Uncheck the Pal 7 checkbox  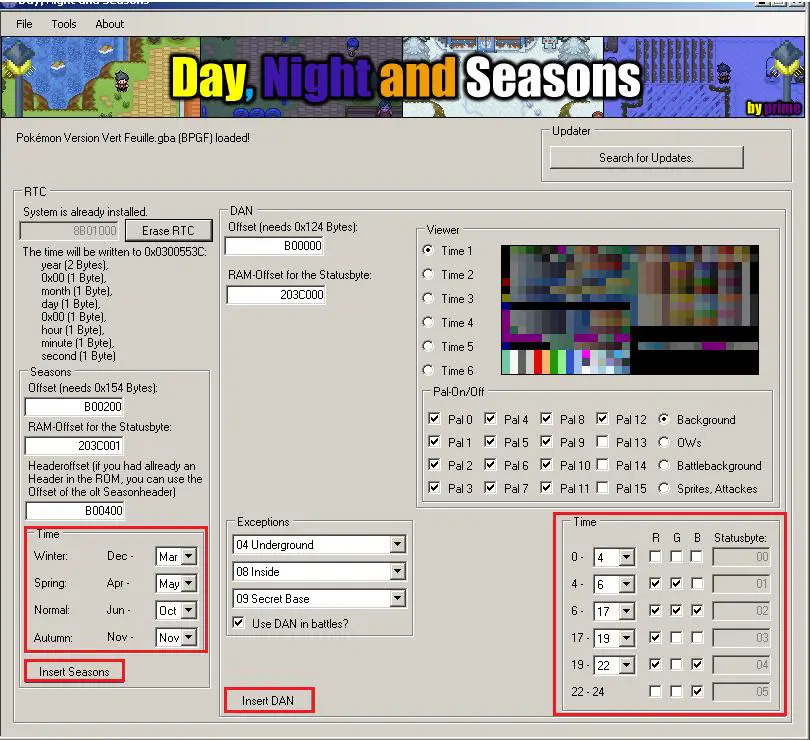[x=490, y=487]
